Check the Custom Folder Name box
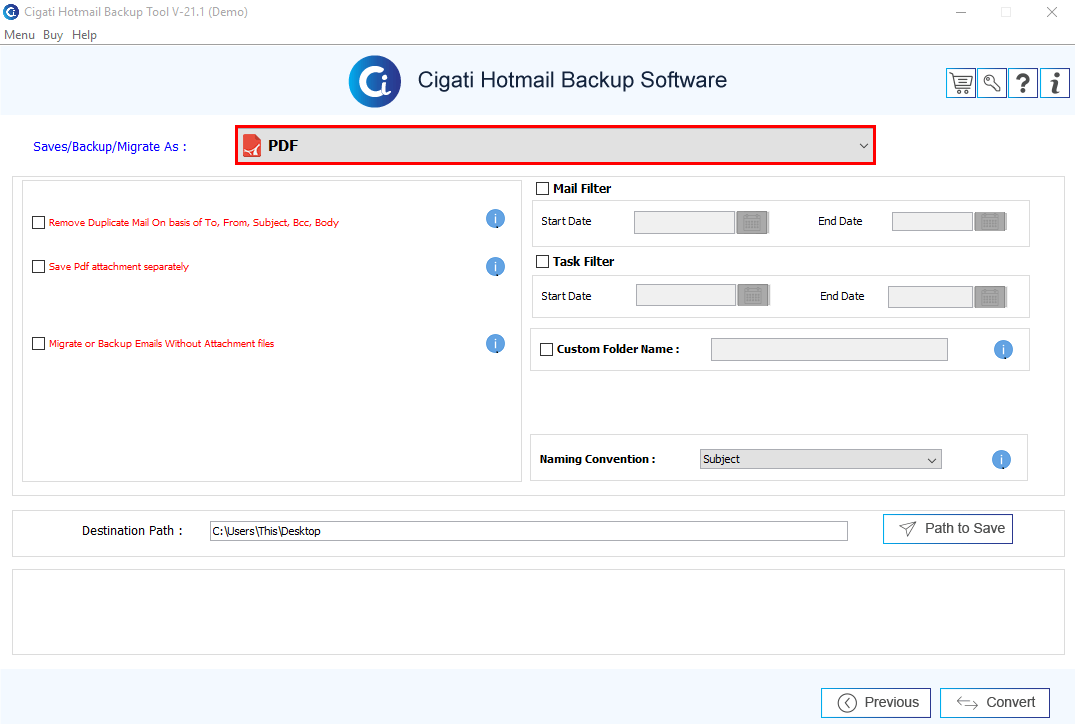The height and width of the screenshot is (724, 1075). (x=546, y=350)
